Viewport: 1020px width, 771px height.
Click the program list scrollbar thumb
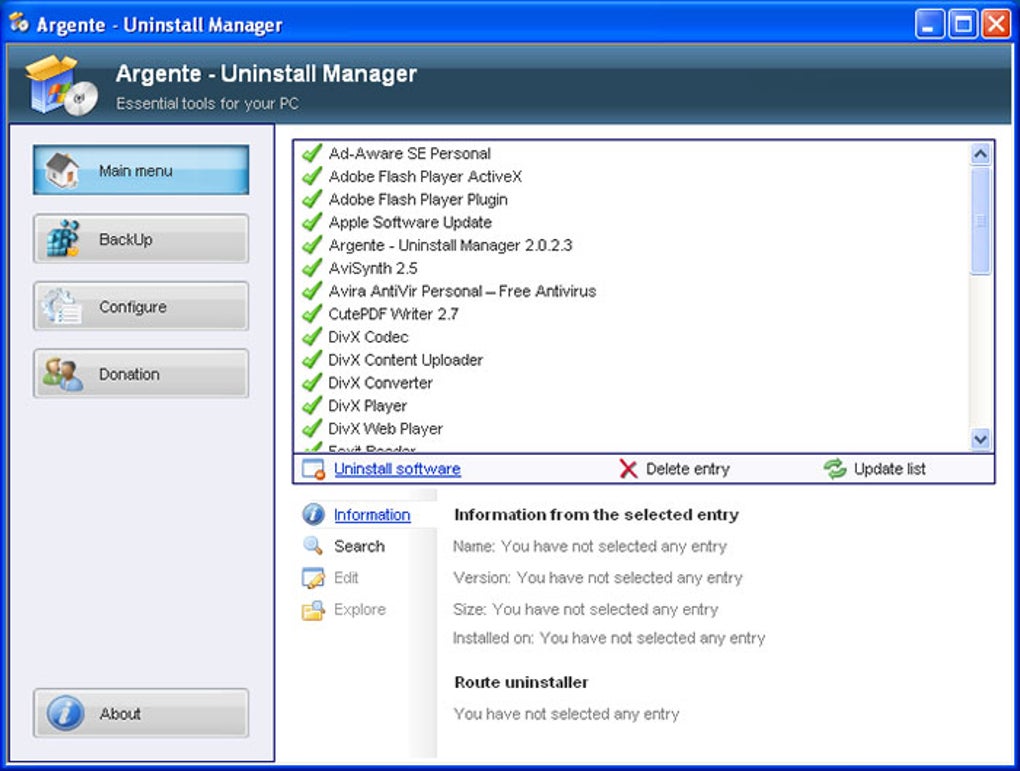point(980,221)
